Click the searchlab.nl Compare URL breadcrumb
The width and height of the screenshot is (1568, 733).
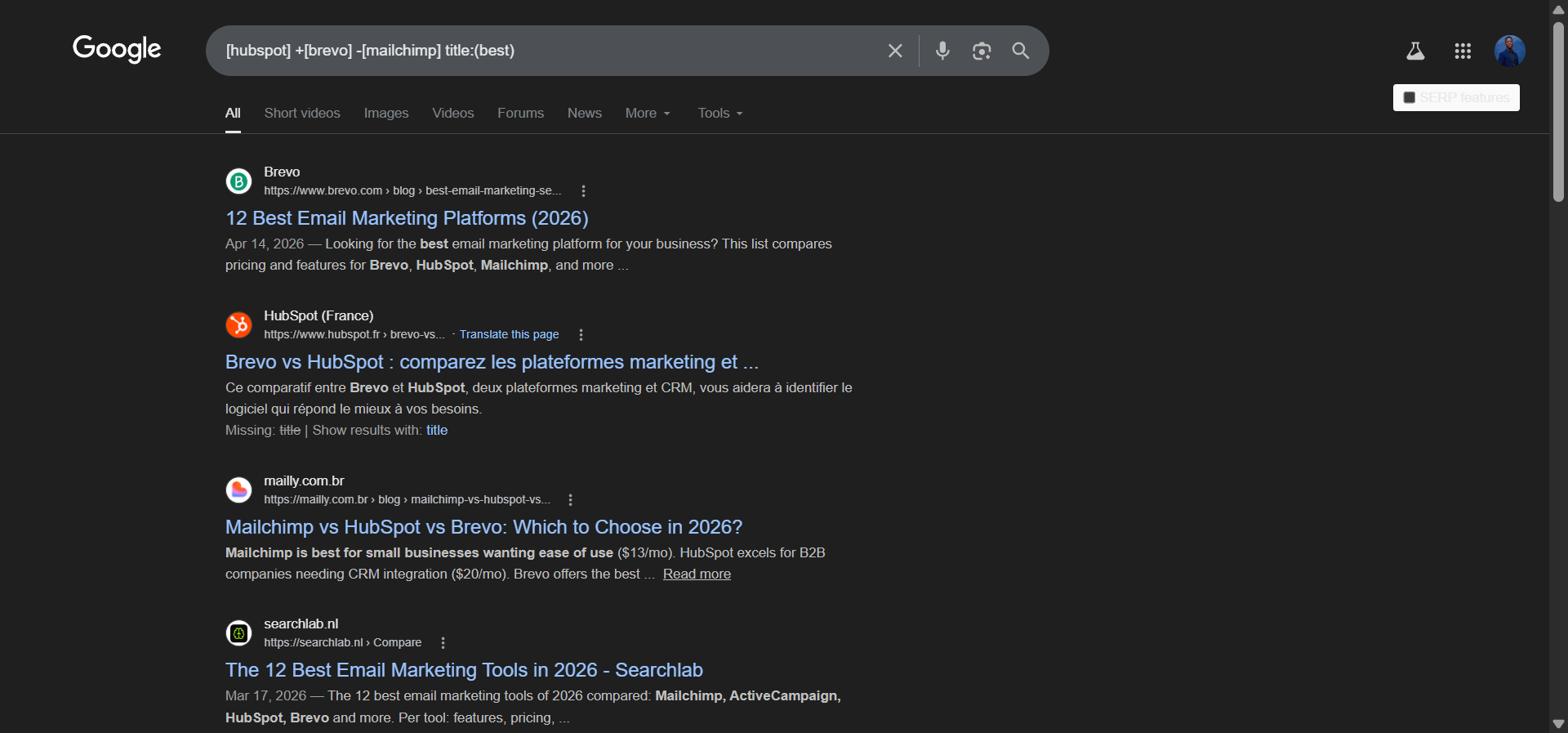click(342, 643)
